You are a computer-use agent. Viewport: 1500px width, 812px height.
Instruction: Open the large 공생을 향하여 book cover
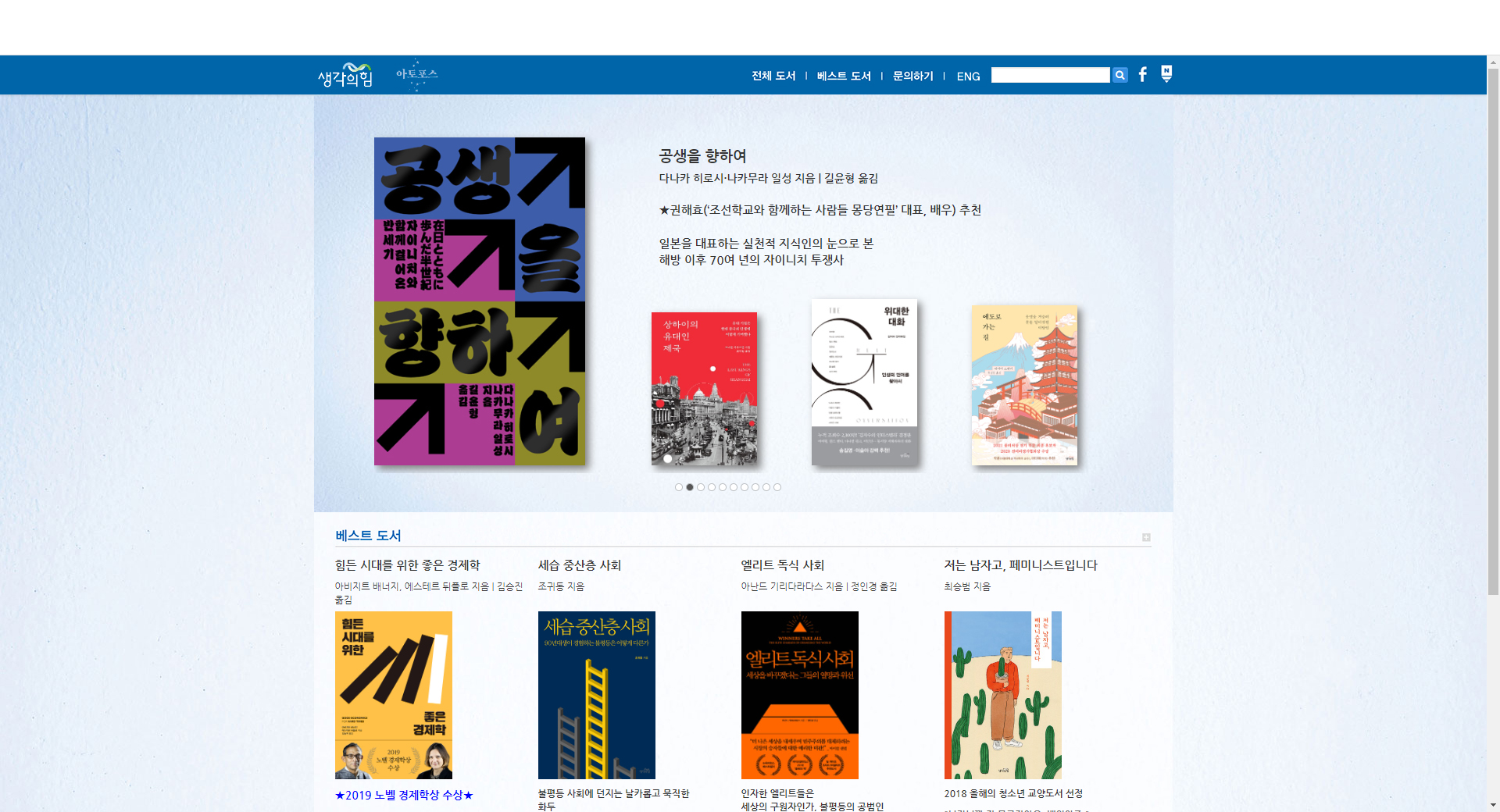(x=480, y=301)
